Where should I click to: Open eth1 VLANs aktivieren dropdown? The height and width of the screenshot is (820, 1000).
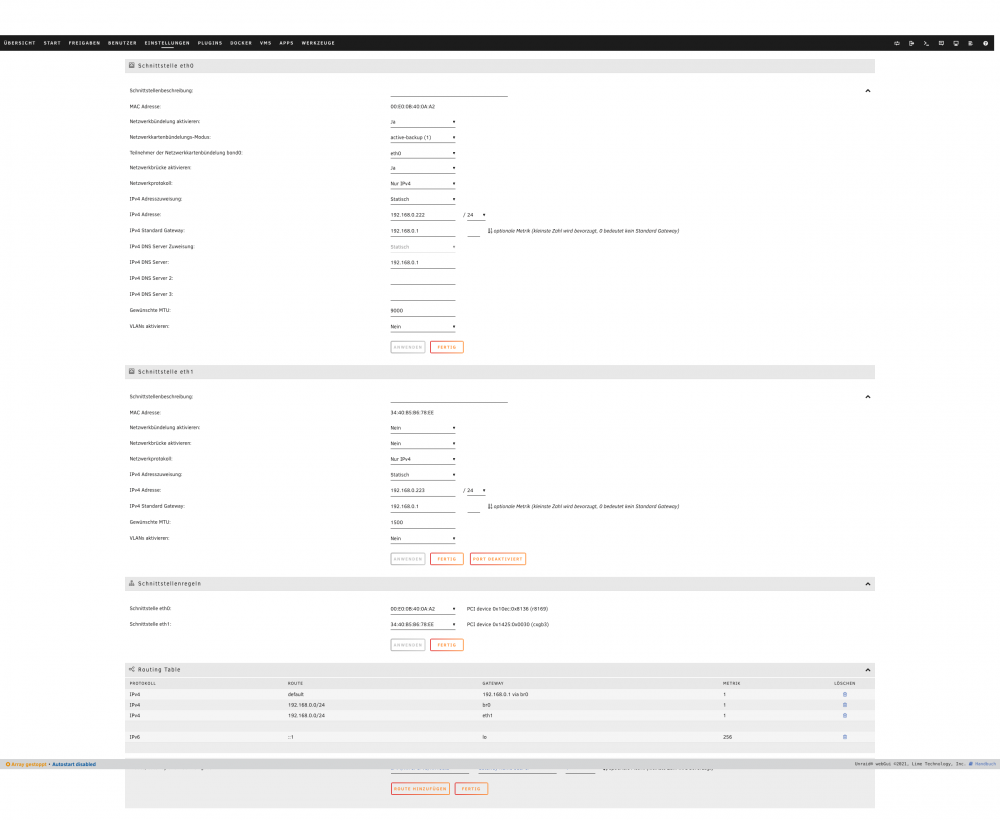423,538
